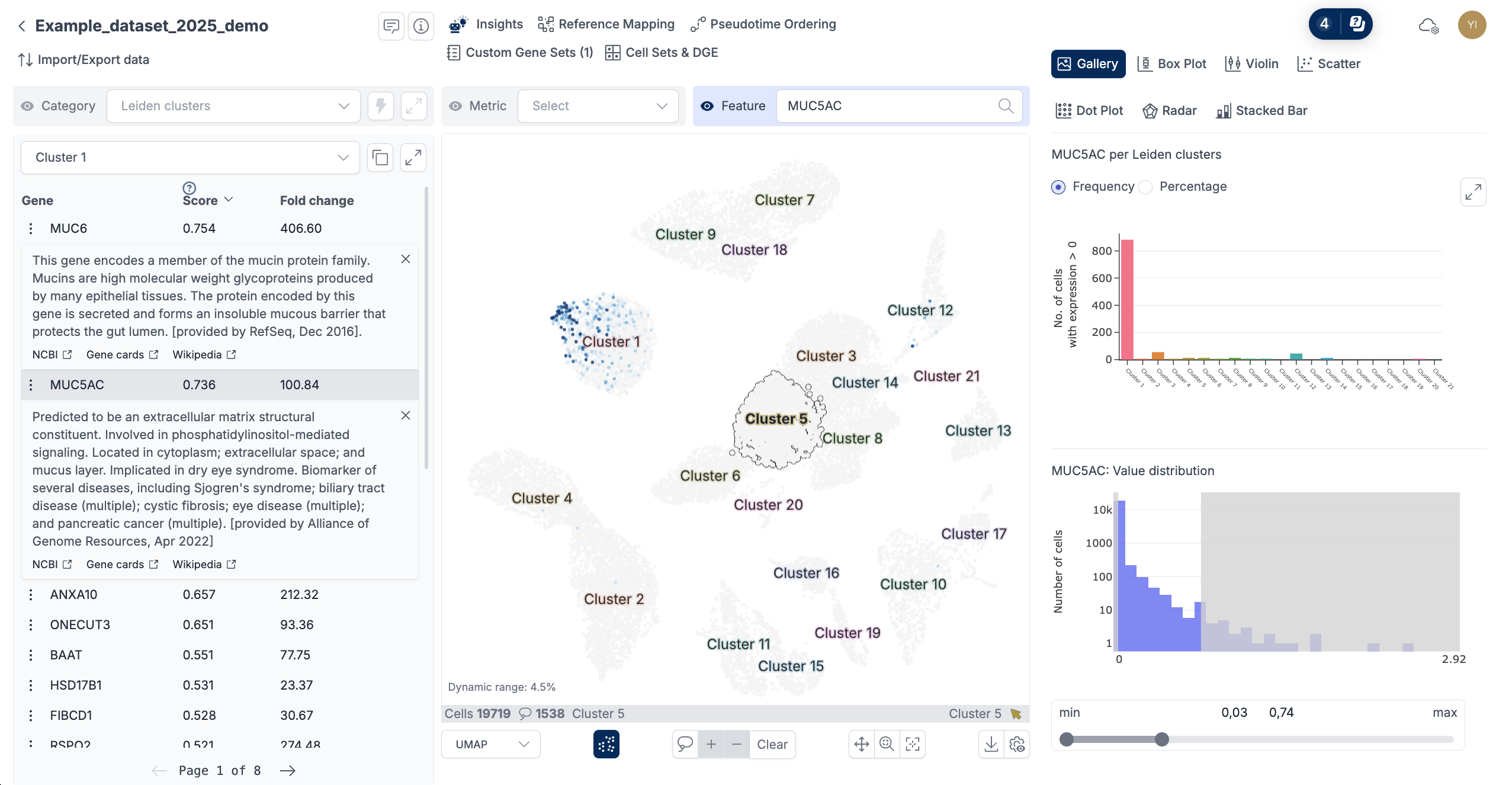The image size is (1512, 785).
Task: Select the pan/move tool icon
Action: point(861,744)
